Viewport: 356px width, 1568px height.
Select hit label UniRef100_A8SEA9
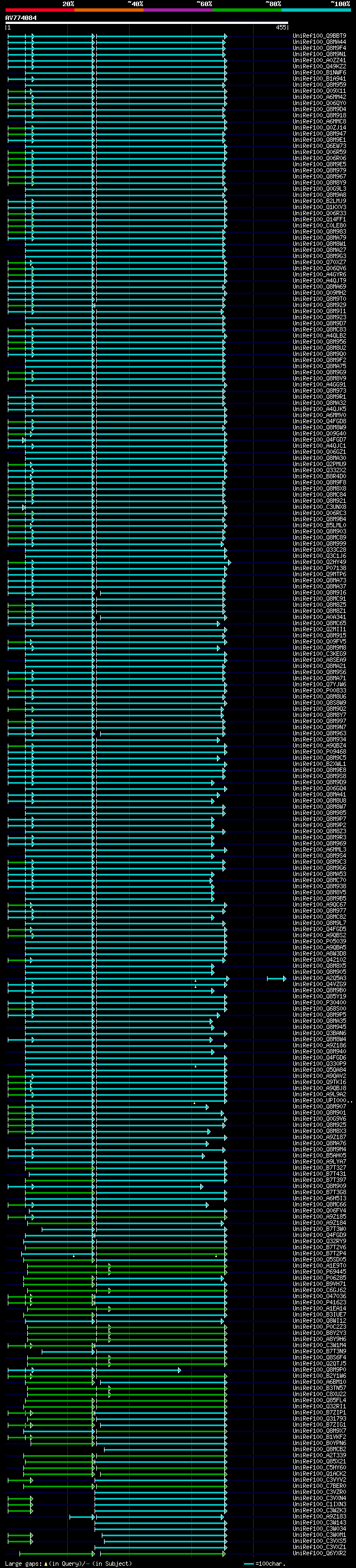(x=319, y=660)
